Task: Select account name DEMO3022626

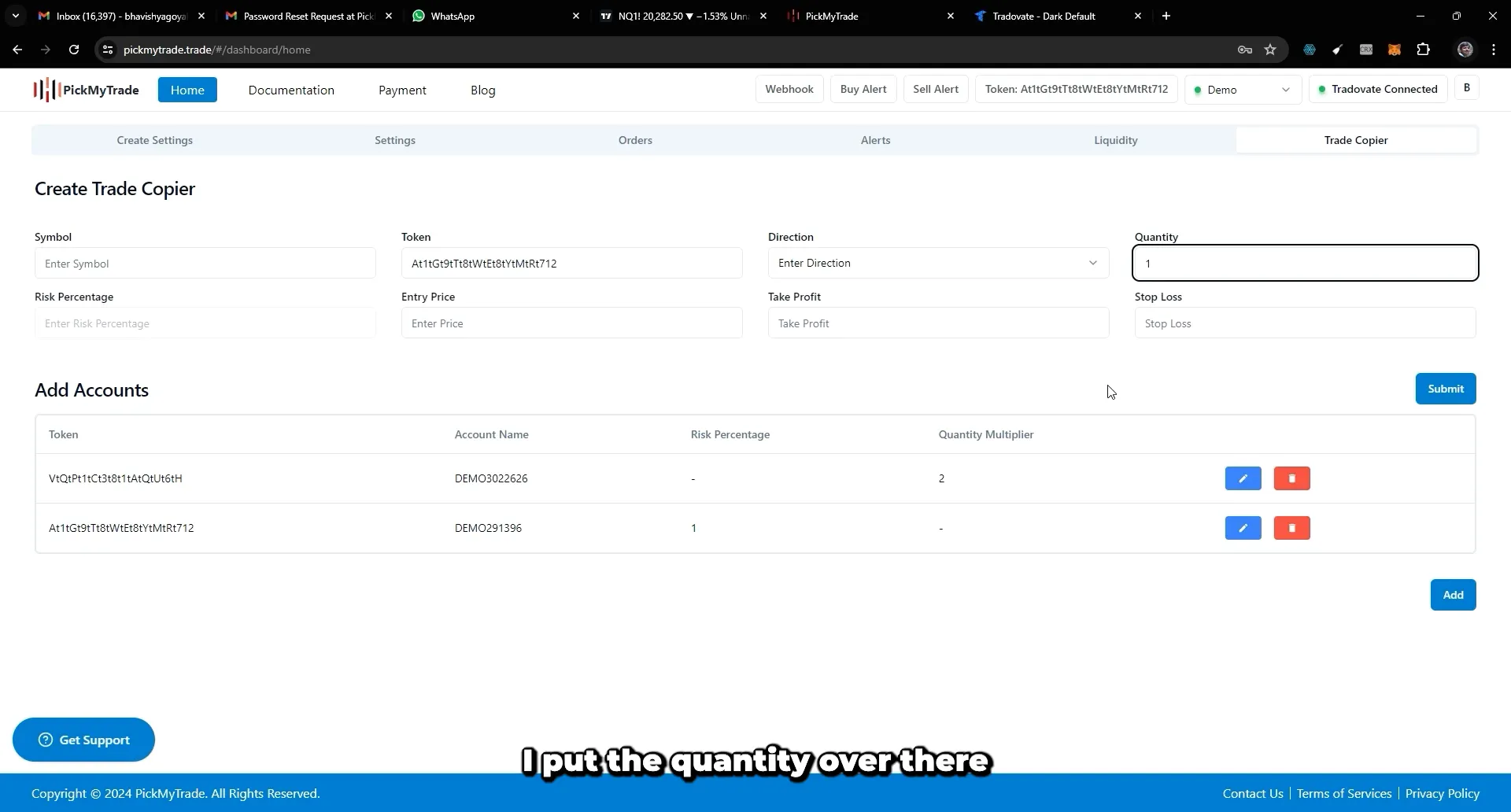Action: [x=491, y=478]
